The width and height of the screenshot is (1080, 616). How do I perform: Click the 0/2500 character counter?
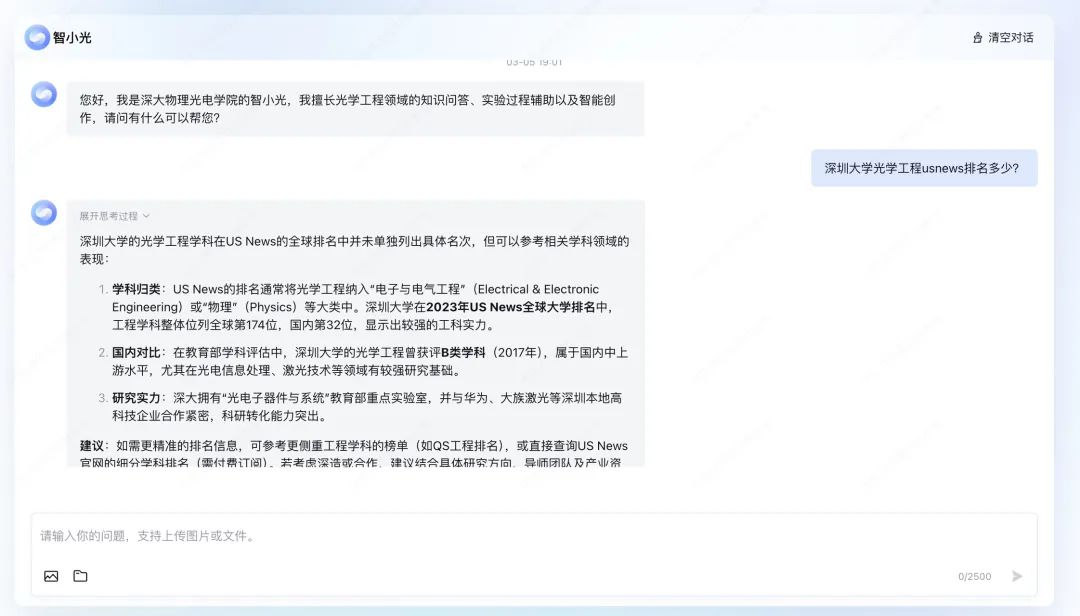(974, 577)
